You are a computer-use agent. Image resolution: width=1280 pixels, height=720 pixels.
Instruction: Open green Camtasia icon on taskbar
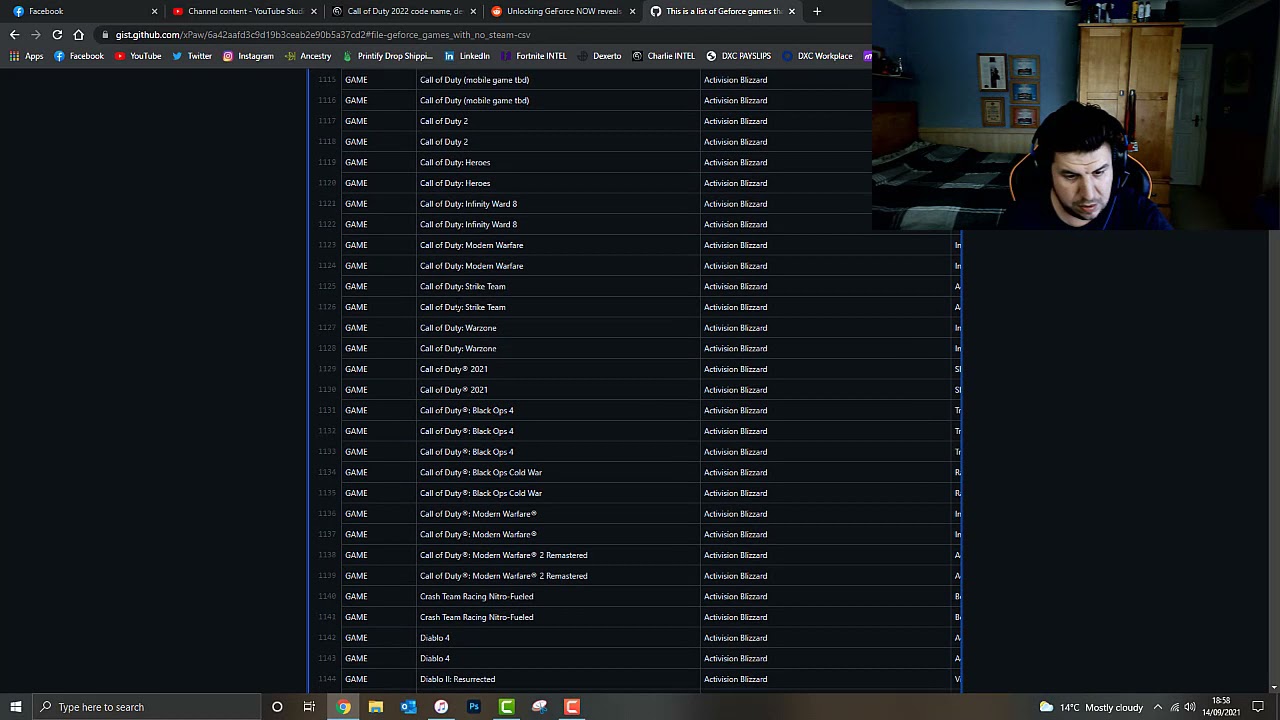pyautogui.click(x=507, y=707)
